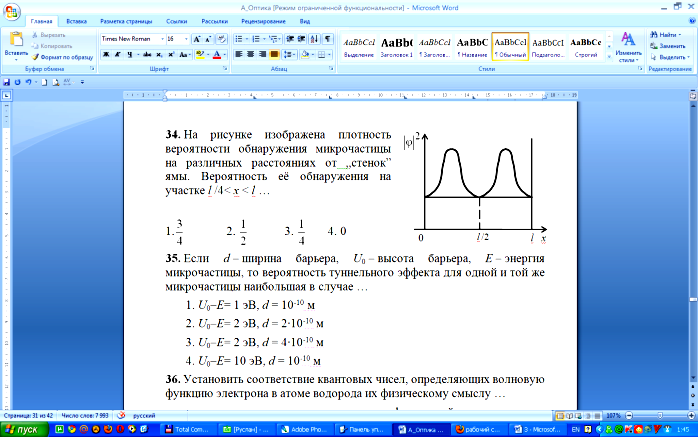This screenshot has height=437, width=698.
Task: Open the font color dropdown arrow
Action: pos(225,54)
